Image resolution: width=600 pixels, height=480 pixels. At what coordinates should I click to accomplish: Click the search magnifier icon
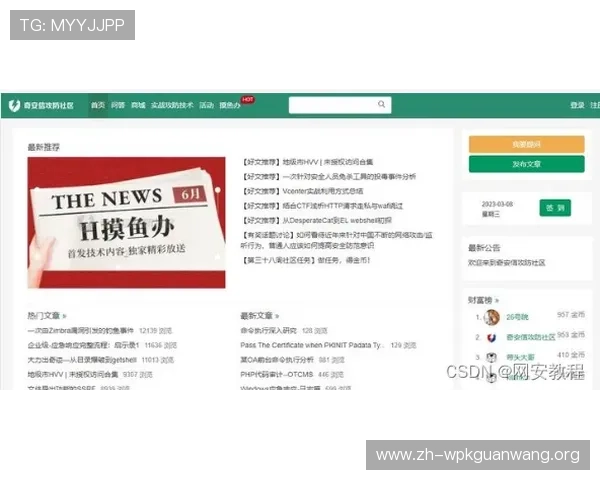[x=381, y=104]
